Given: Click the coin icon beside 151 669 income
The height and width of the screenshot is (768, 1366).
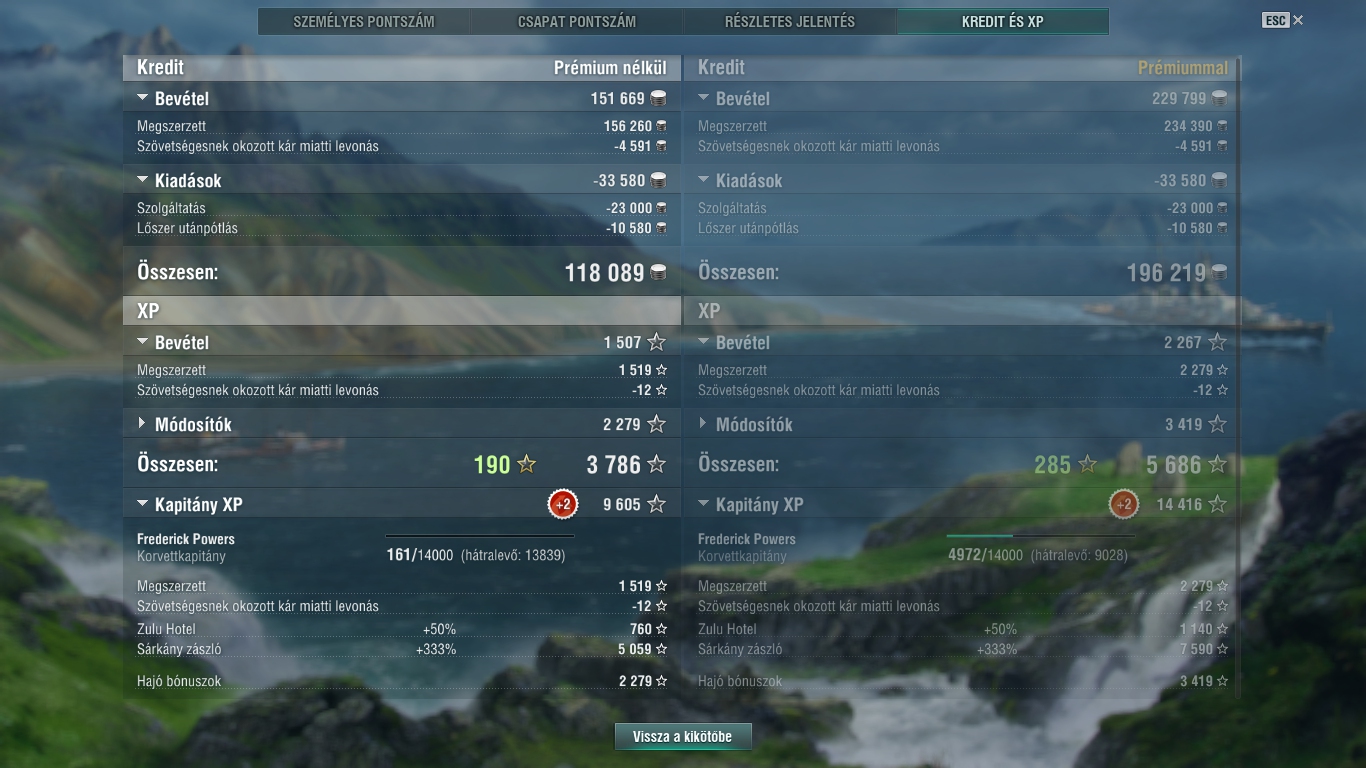Looking at the screenshot, I should tap(658, 98).
